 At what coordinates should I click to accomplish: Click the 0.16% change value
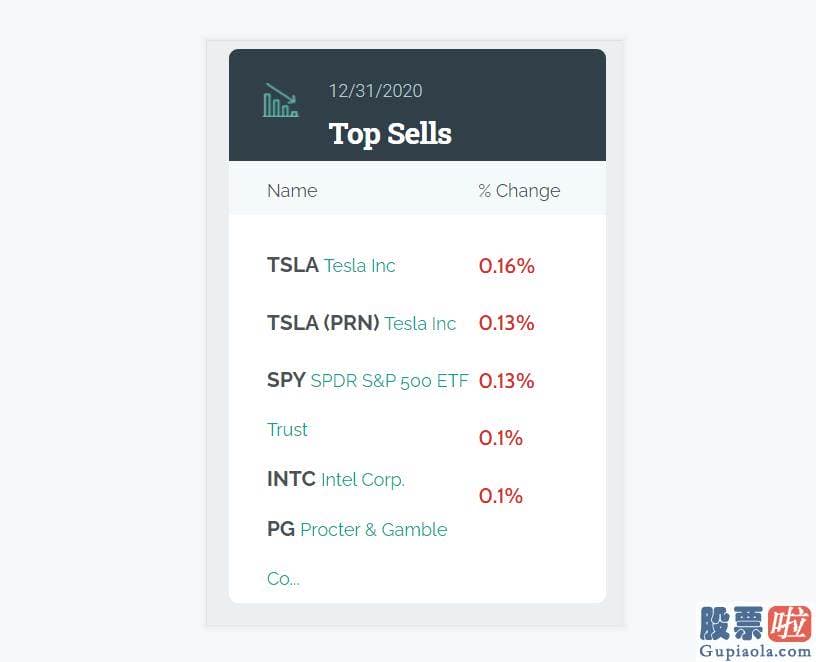507,266
